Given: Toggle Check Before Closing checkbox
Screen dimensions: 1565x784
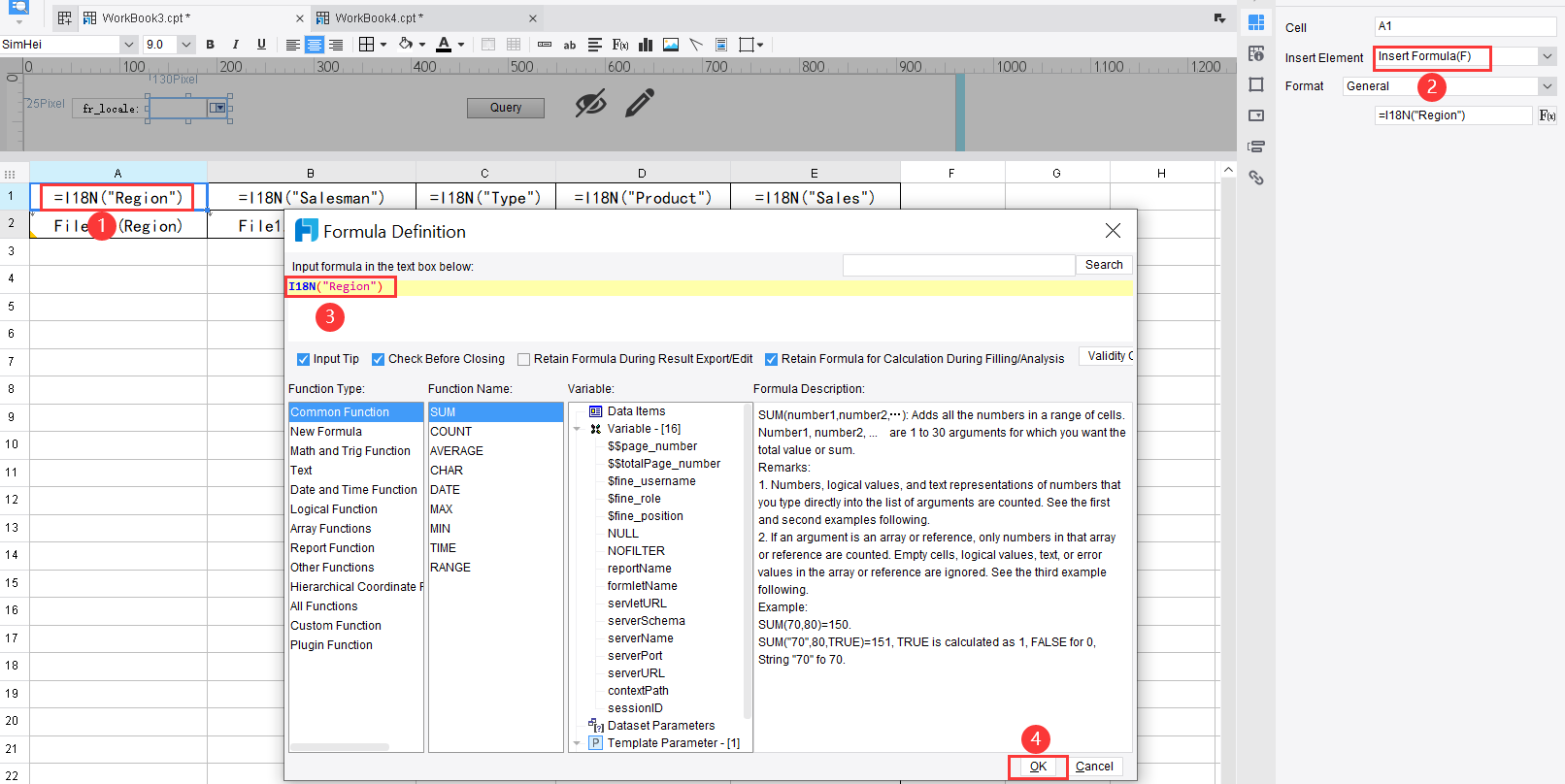Looking at the screenshot, I should 379,359.
